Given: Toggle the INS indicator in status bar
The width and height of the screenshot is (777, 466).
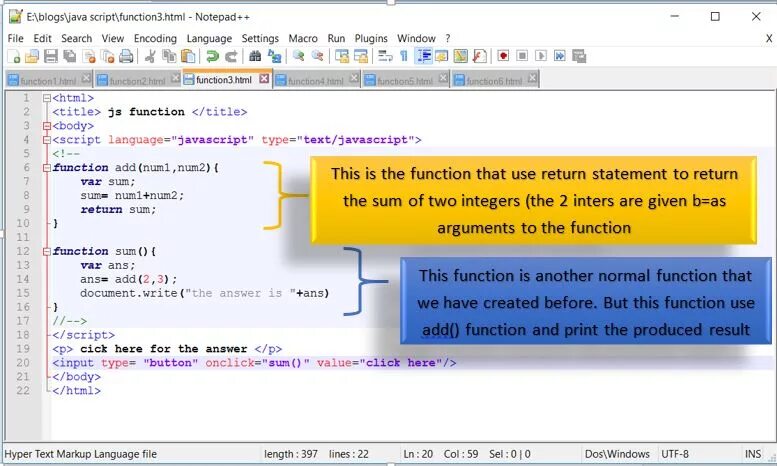Looking at the screenshot, I should point(753,454).
